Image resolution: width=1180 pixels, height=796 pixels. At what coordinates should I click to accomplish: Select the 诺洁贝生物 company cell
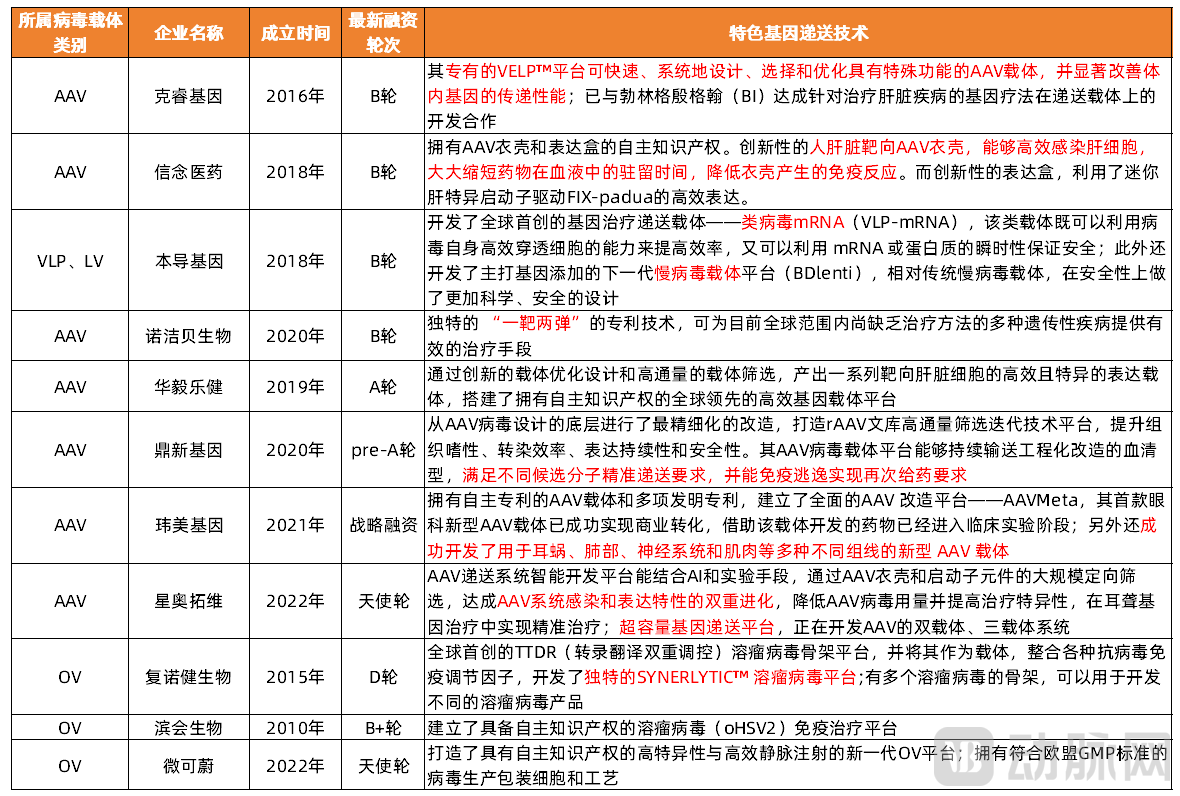pyautogui.click(x=189, y=336)
